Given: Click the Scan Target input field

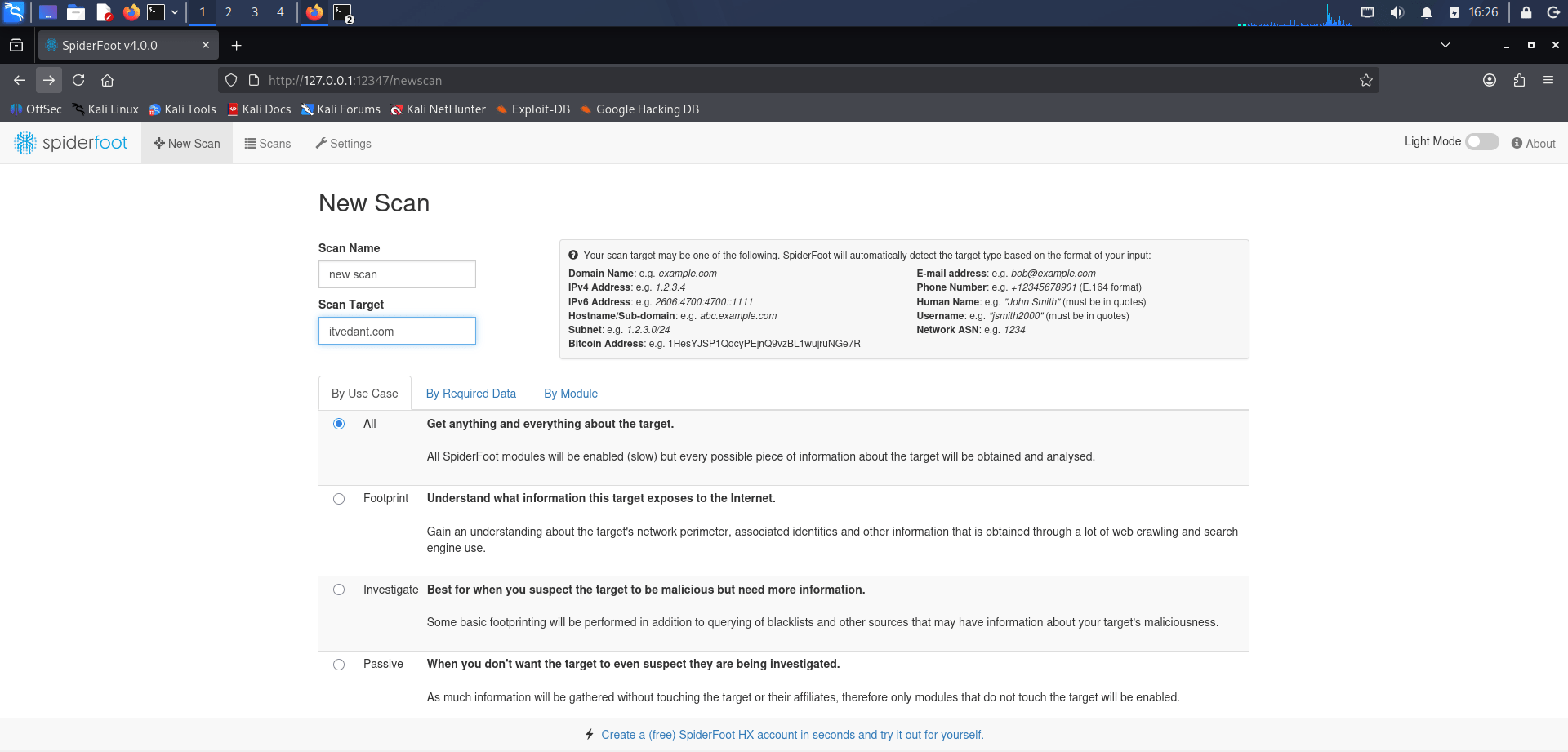Looking at the screenshot, I should [x=397, y=331].
